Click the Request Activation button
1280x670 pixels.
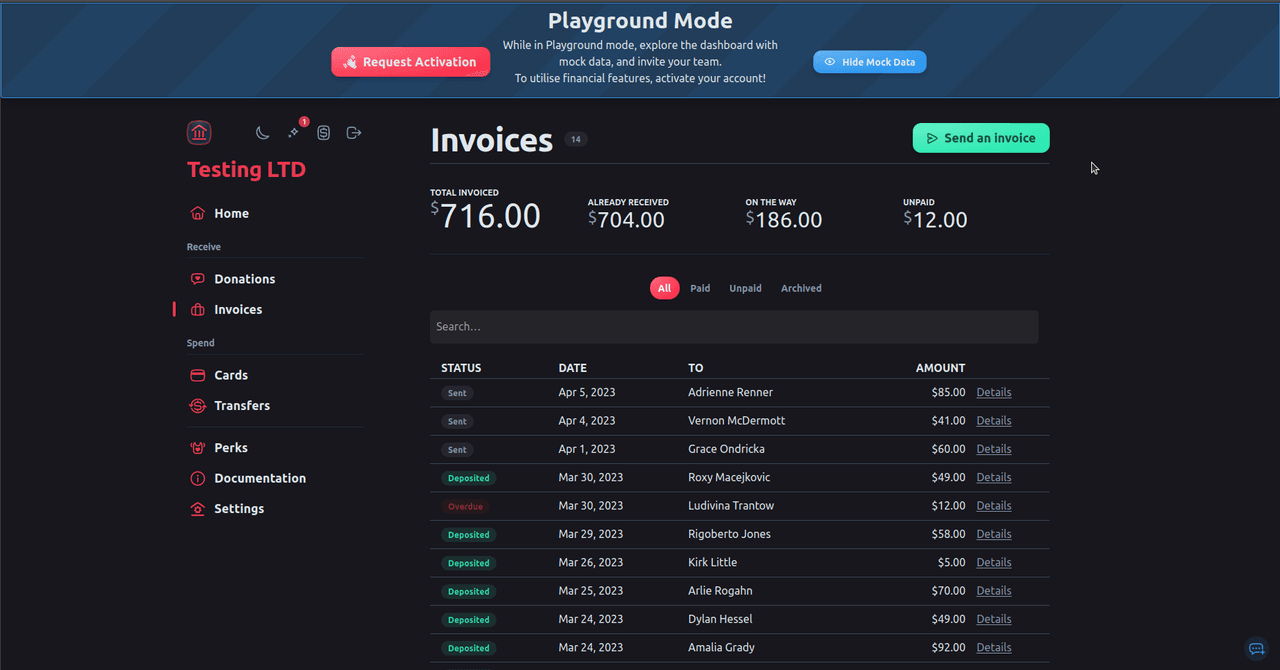pos(410,62)
